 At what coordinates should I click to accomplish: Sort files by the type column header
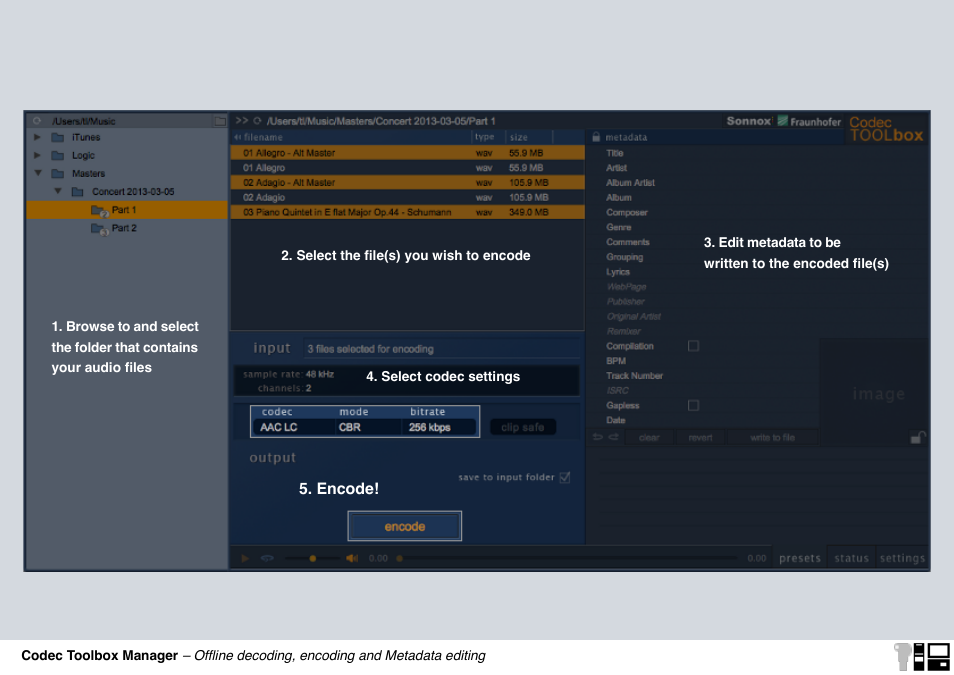(x=488, y=137)
